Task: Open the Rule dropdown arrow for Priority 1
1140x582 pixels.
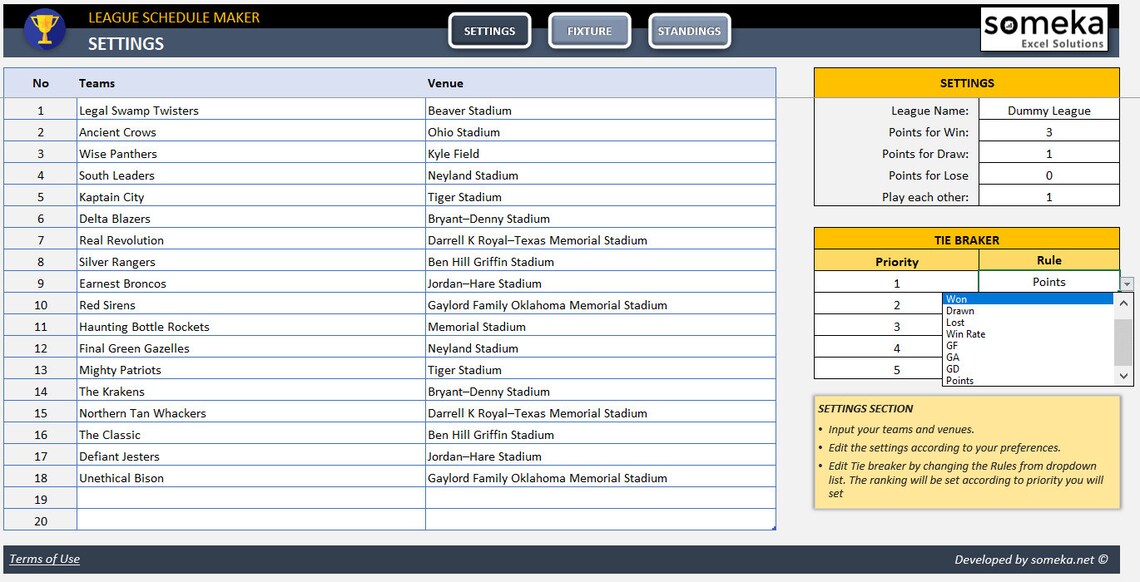Action: click(1128, 283)
